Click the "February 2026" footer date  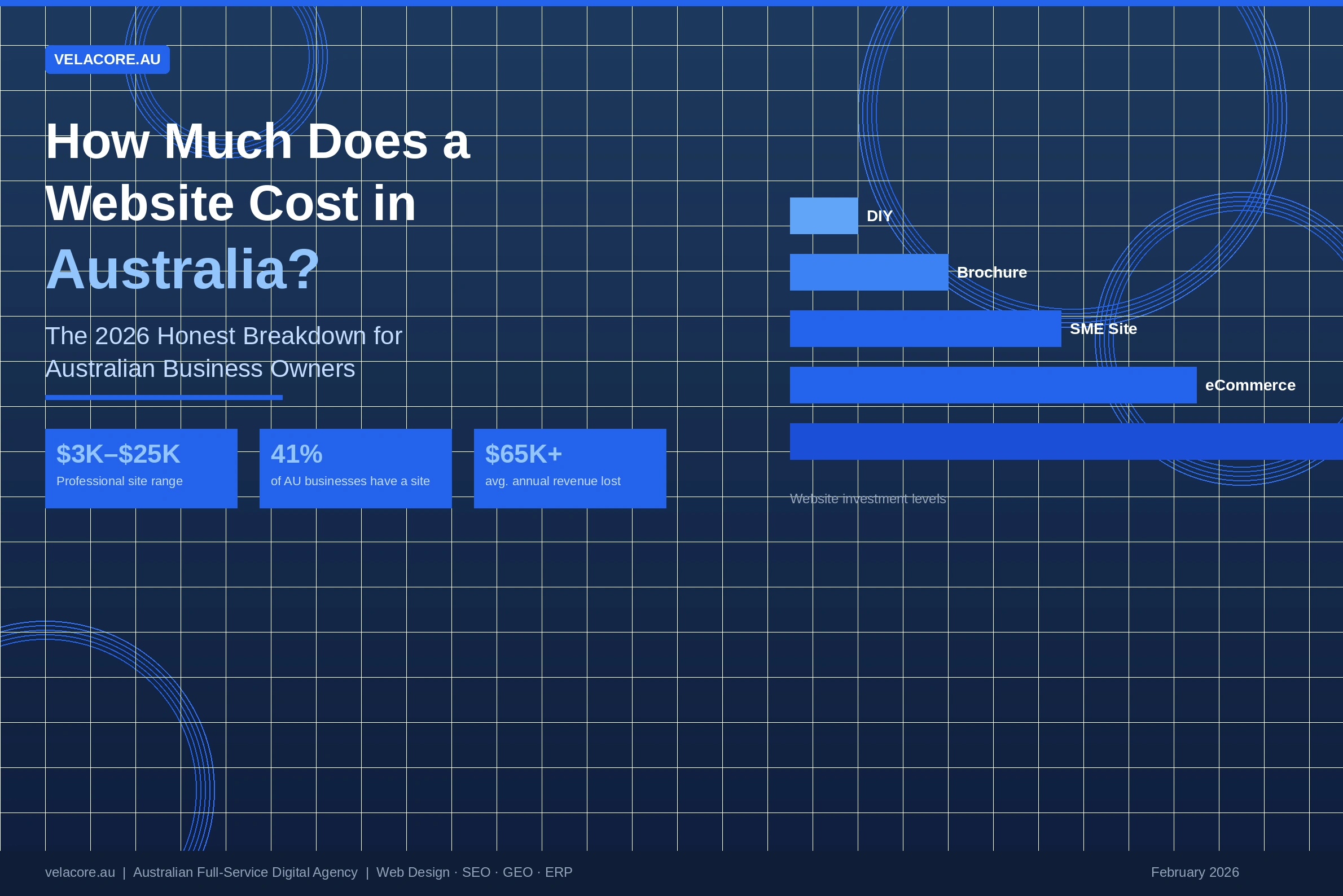1195,872
